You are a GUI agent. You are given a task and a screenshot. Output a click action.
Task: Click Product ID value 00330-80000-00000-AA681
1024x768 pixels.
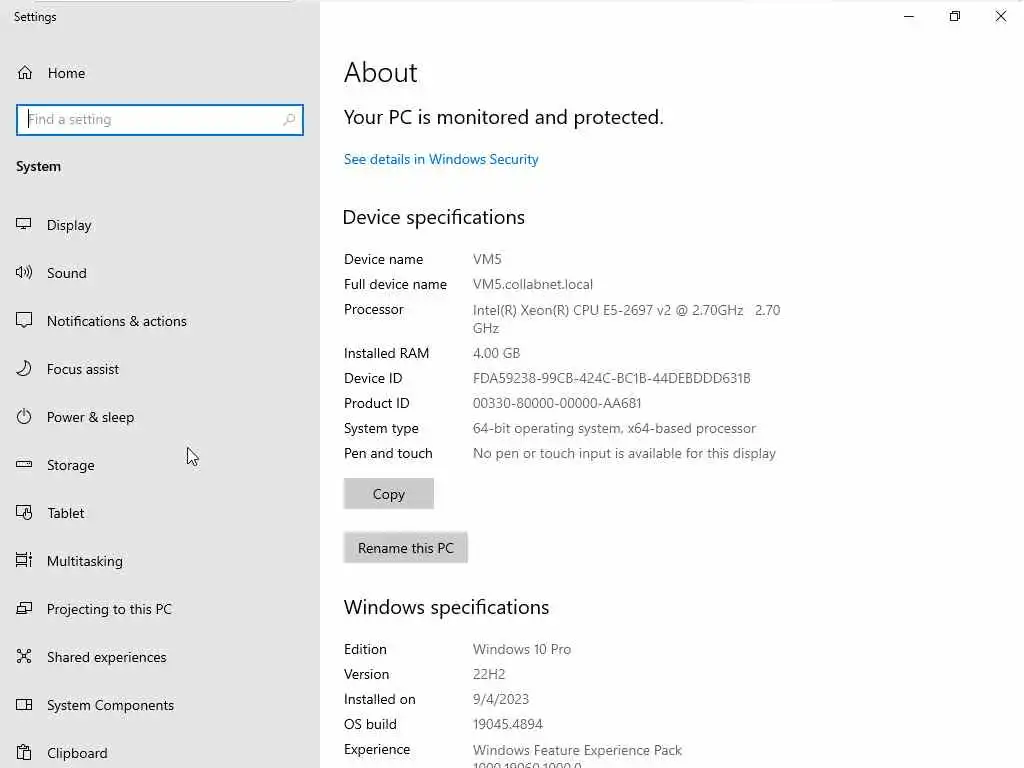pos(557,403)
